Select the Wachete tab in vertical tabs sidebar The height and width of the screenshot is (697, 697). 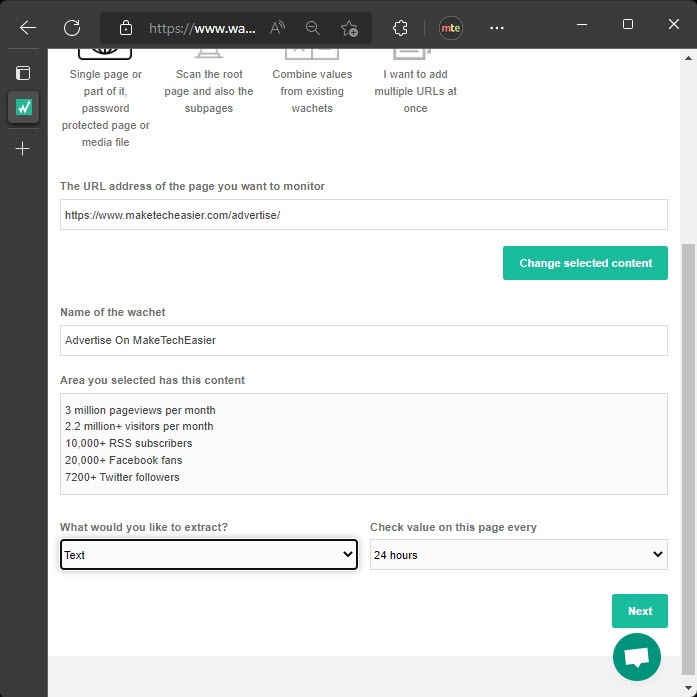pos(24,107)
